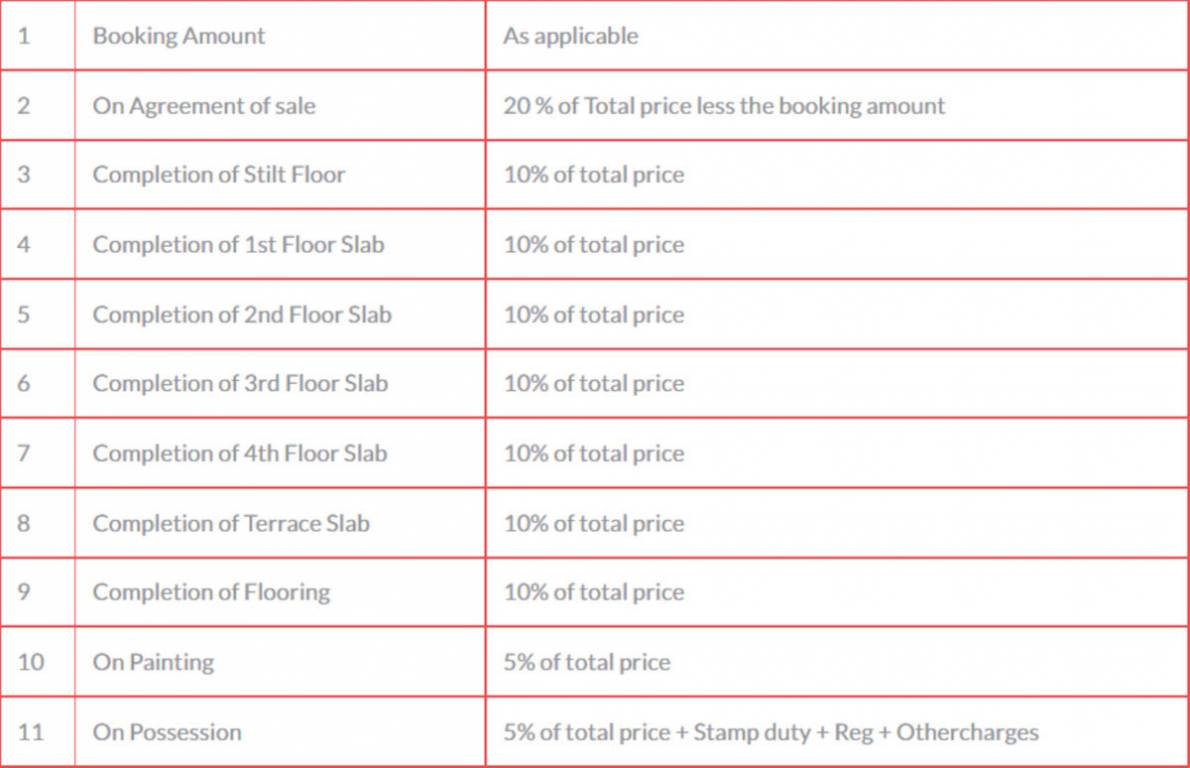Image resolution: width=1190 pixels, height=768 pixels.
Task: Select the "20 % of Total price less the booking amount" cell
Action: [724, 105]
